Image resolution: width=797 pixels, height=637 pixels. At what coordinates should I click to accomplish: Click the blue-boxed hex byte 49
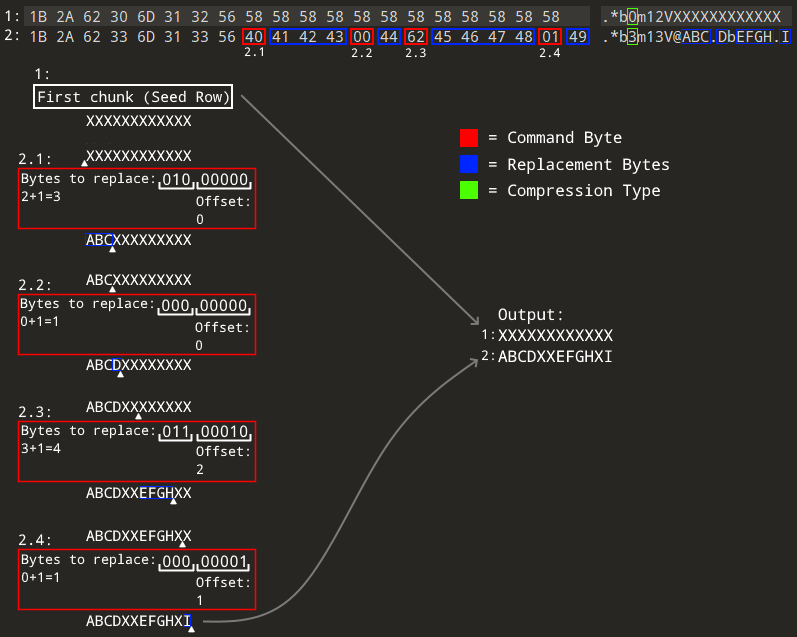(x=577, y=37)
